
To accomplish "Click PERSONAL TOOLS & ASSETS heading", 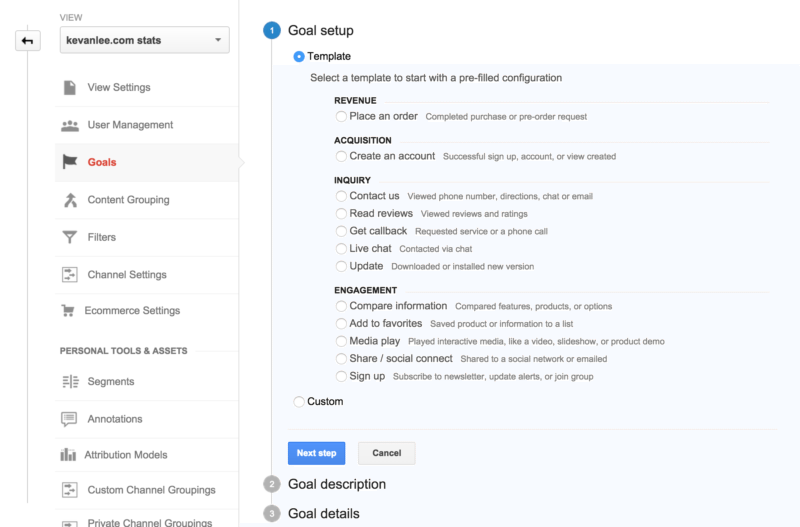I will click(123, 351).
